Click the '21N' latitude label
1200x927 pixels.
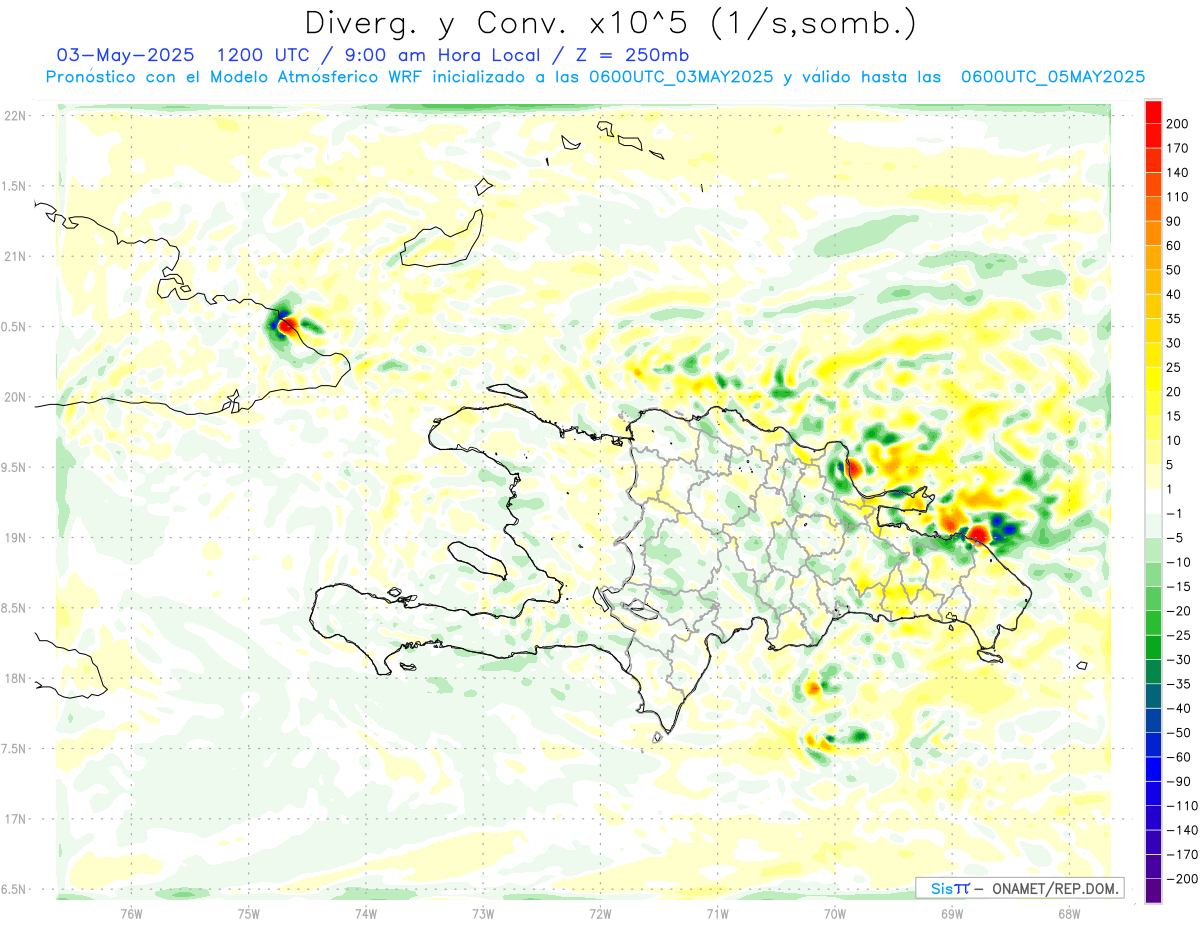[x=15, y=257]
